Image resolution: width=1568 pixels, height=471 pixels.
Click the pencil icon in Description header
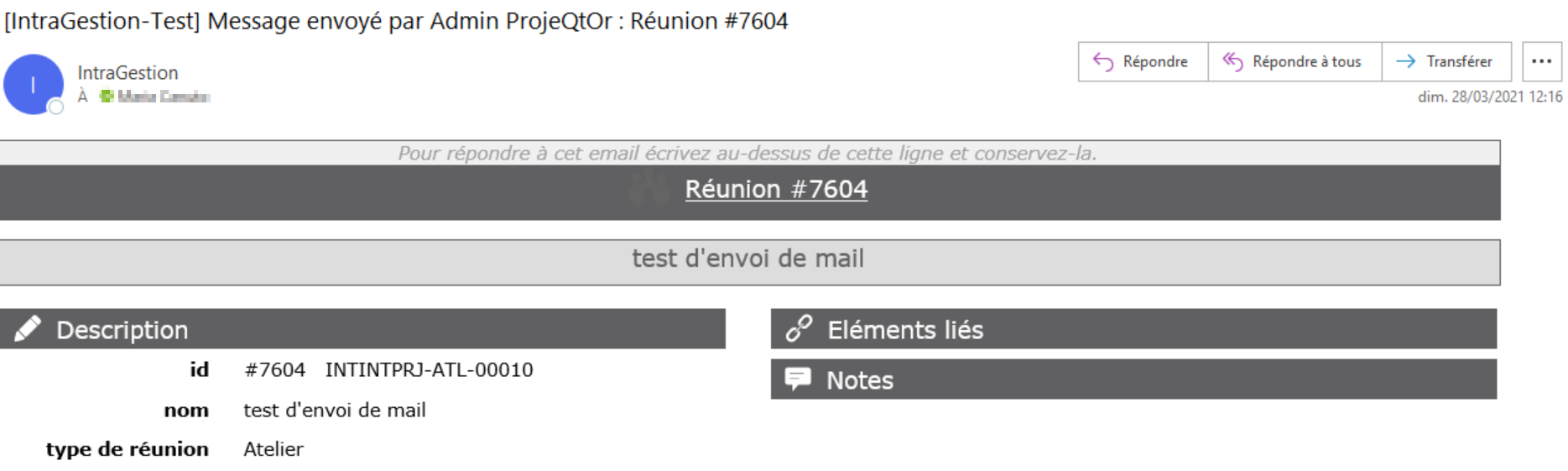28,329
